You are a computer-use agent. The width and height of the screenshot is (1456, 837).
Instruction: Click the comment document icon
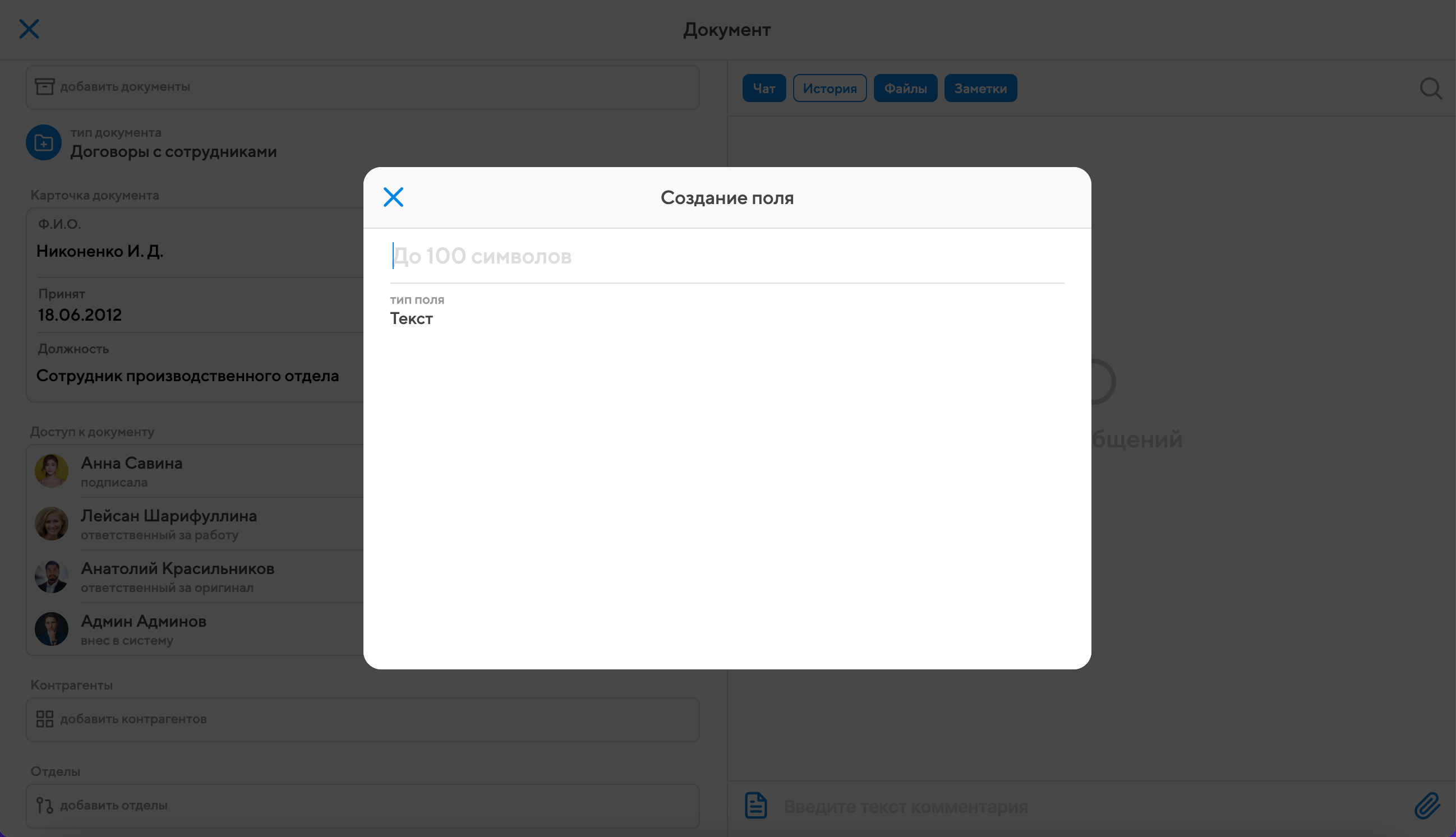pos(755,806)
